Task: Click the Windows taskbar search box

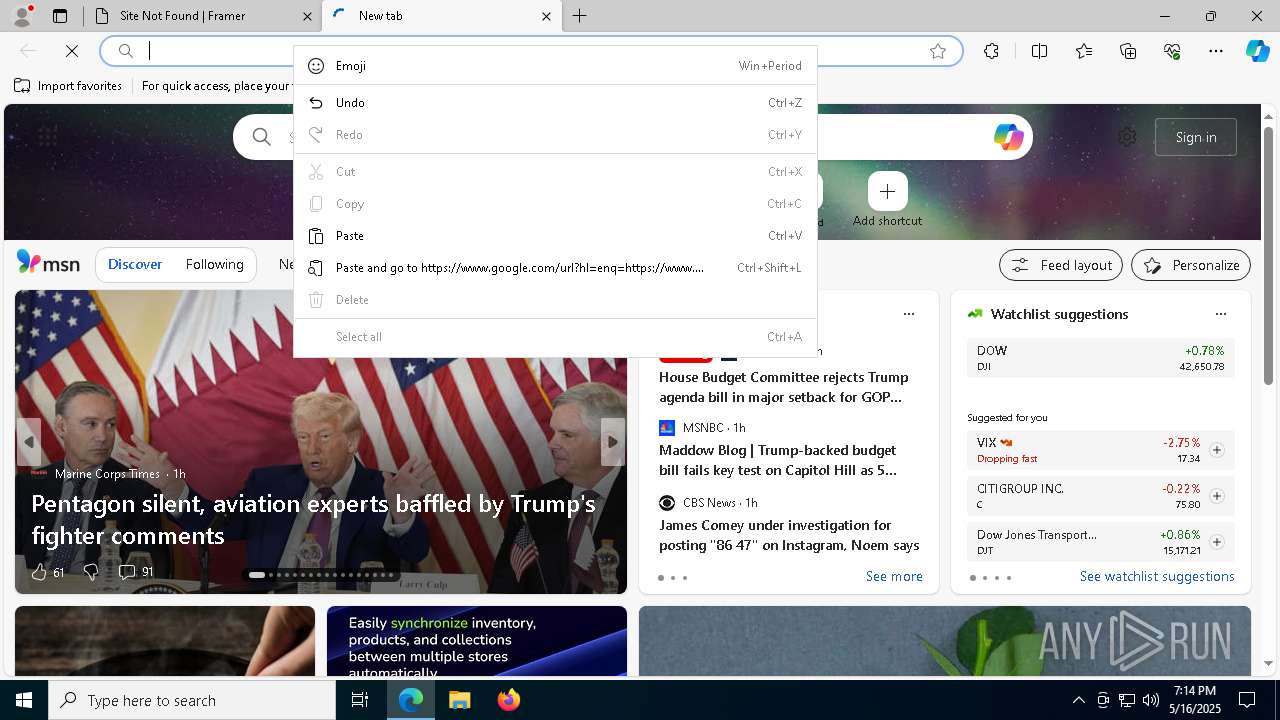Action: coord(192,700)
